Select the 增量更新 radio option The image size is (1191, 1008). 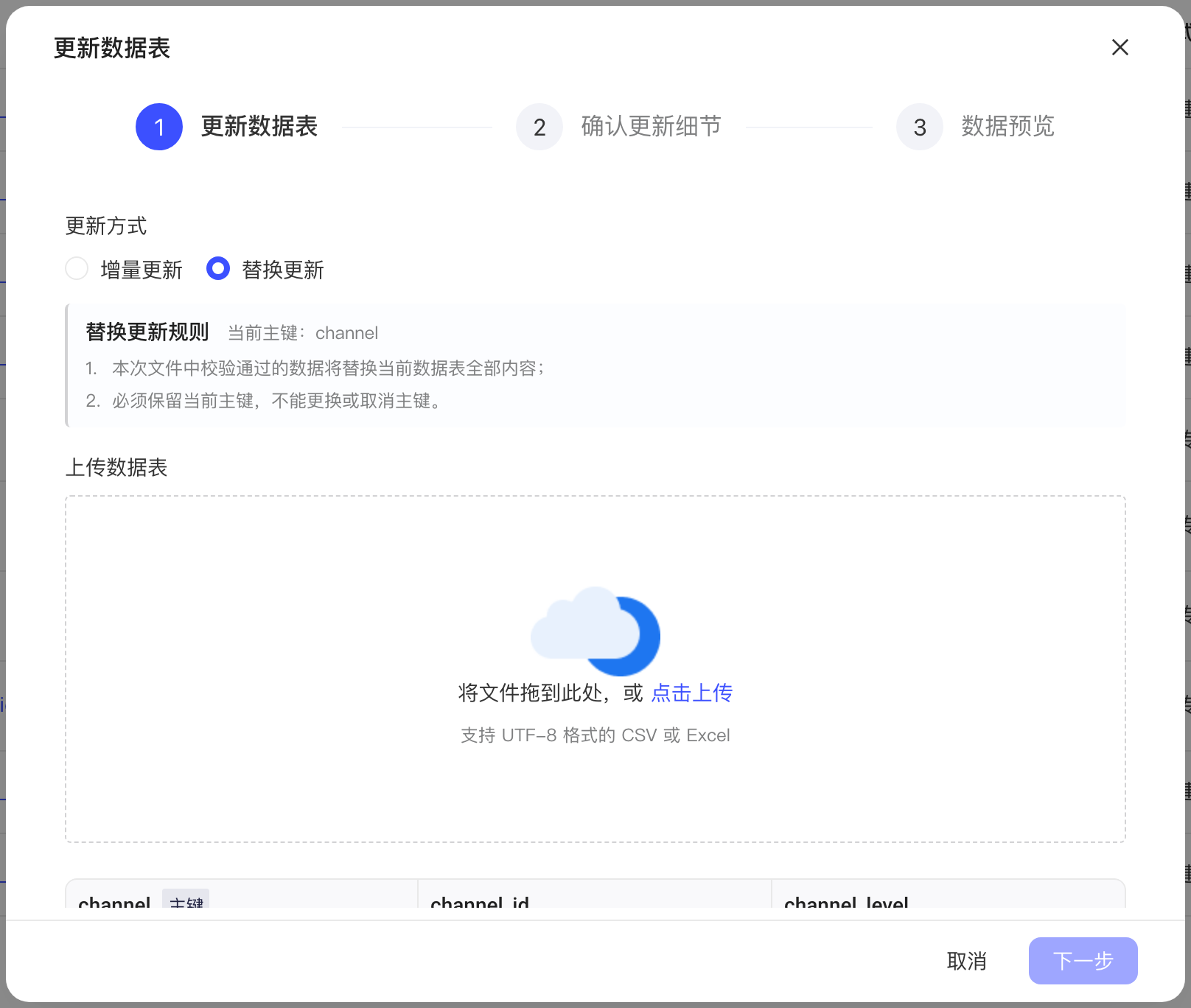coord(77,268)
